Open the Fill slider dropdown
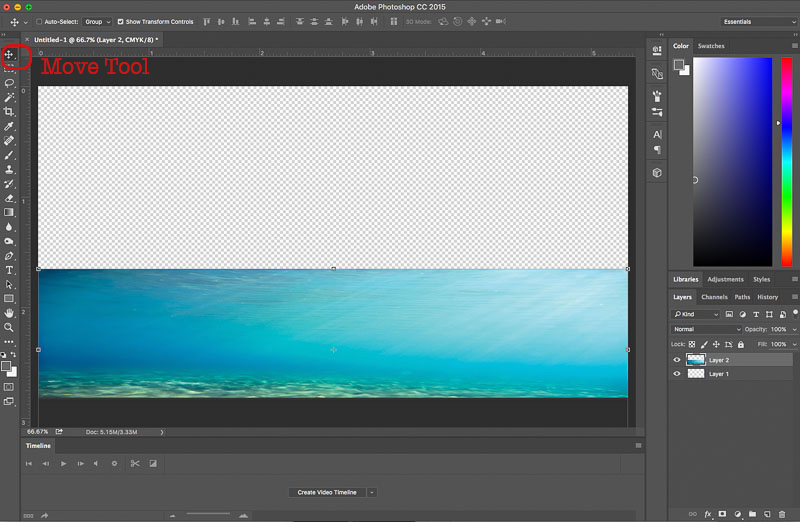Viewport: 800px width, 522px height. [794, 344]
